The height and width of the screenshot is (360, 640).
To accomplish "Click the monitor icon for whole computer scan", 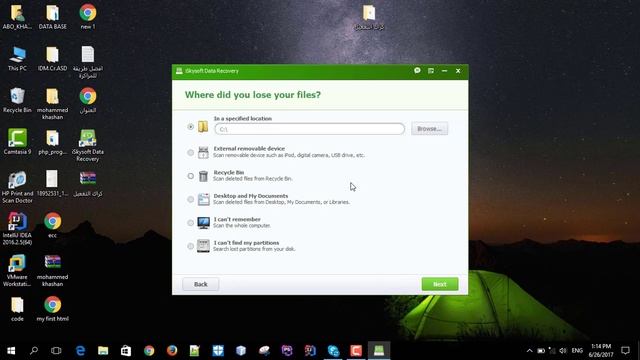I will coord(203,222).
